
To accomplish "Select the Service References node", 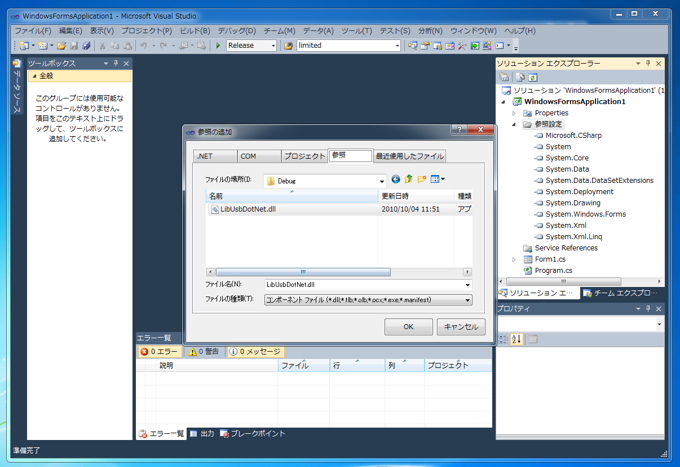I will [566, 248].
